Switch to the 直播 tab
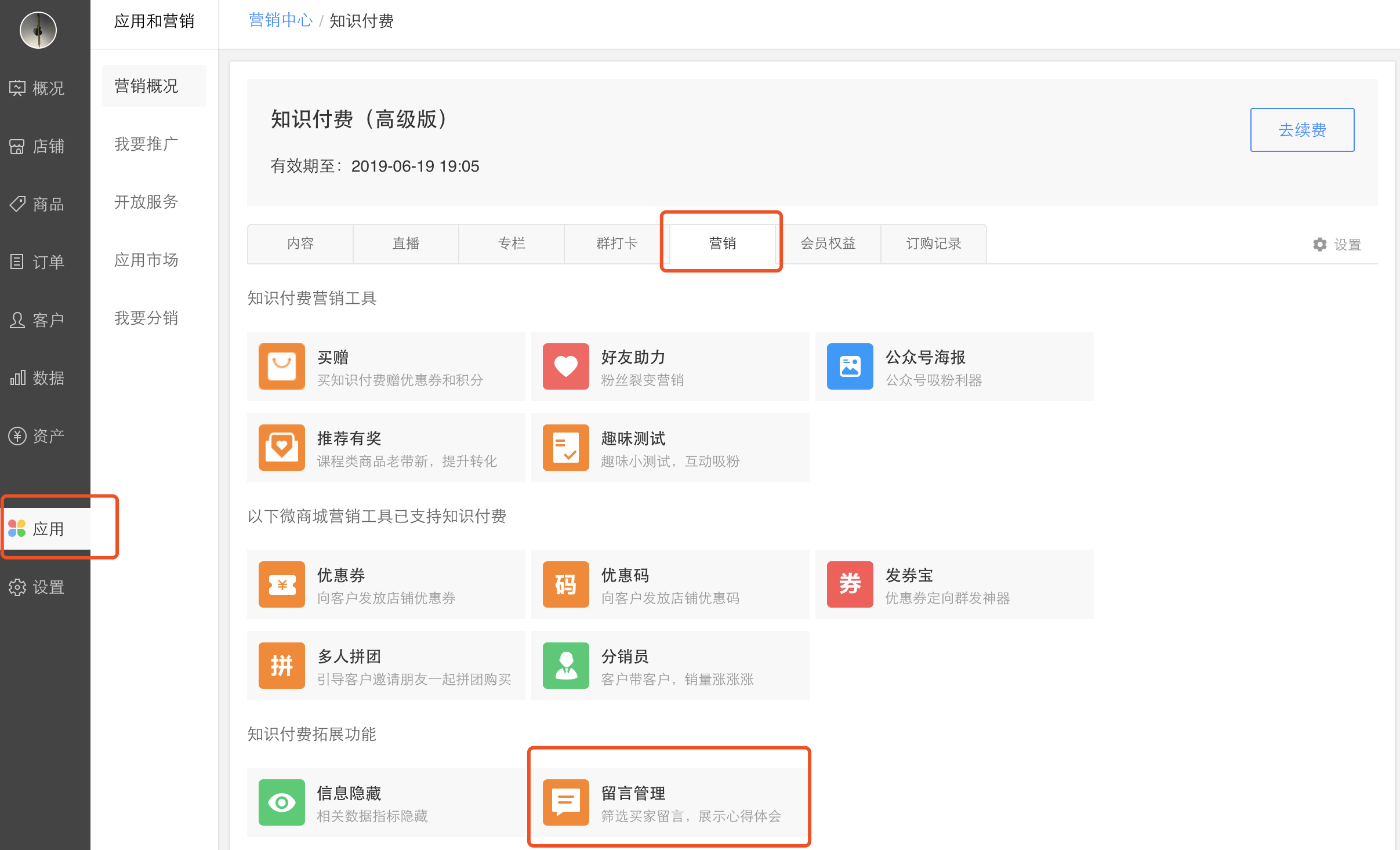This screenshot has width=1400, height=850. [x=405, y=244]
